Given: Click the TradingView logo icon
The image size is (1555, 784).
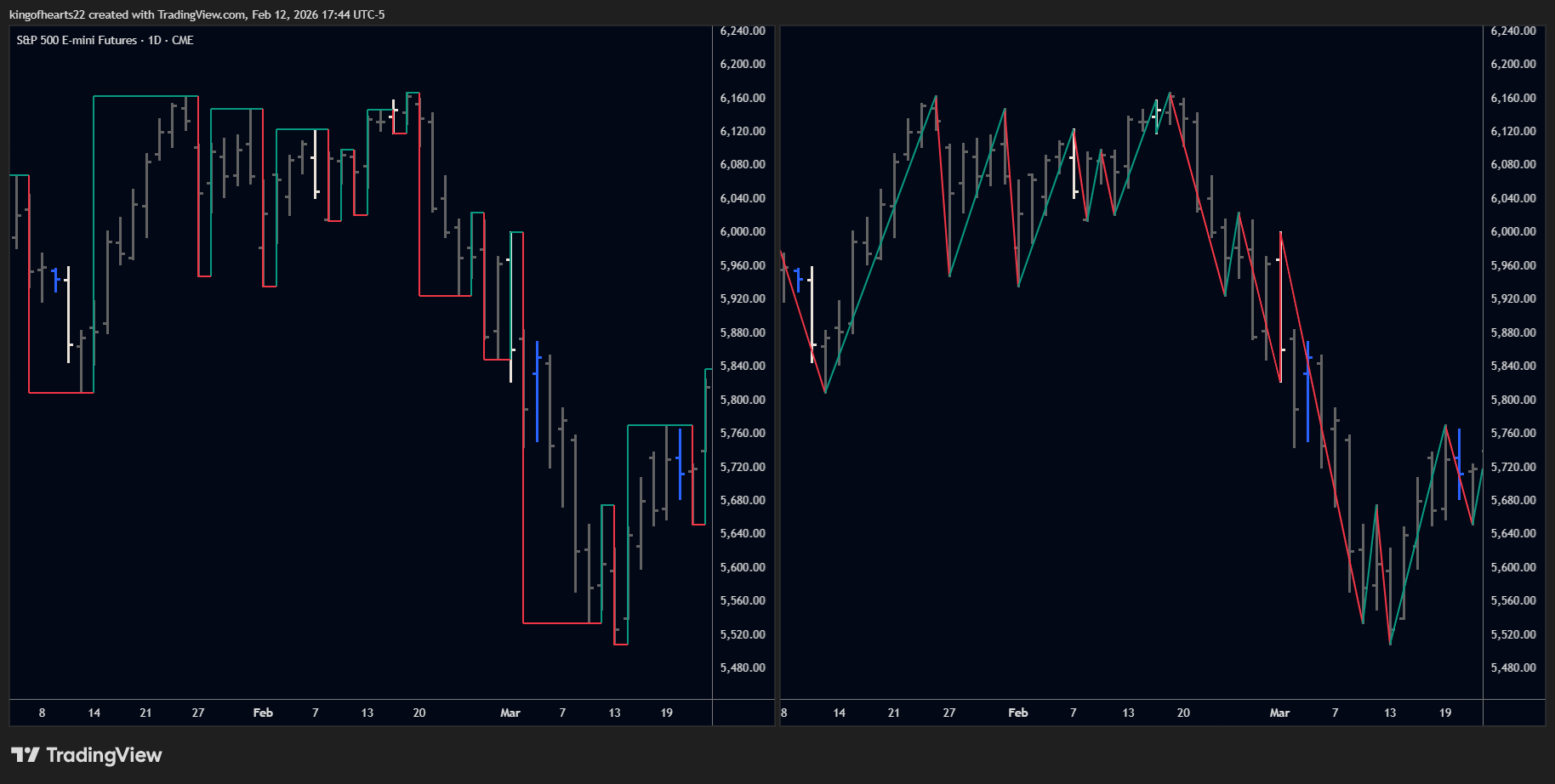Looking at the screenshot, I should 26,755.
